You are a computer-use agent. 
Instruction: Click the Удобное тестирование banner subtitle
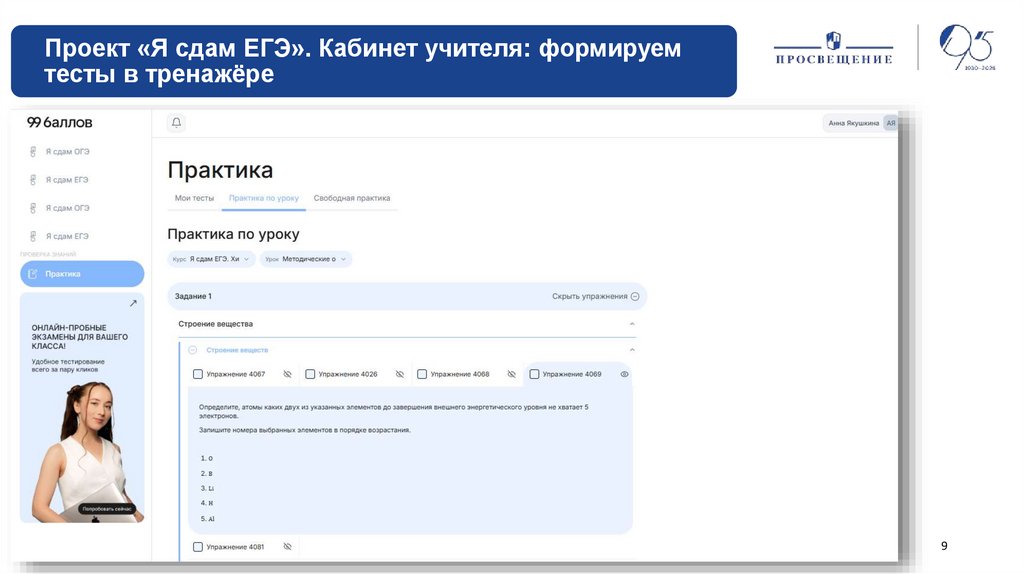68,366
